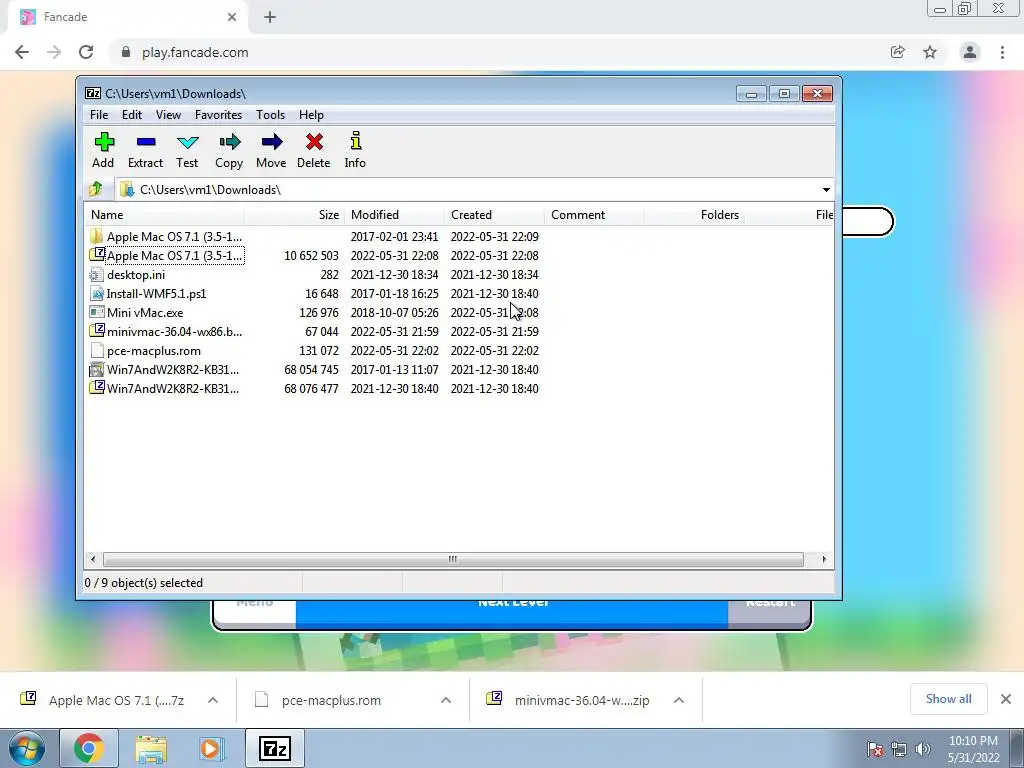Click the right scroll arrow of file list
This screenshot has height=768, width=1024.
pos(824,559)
